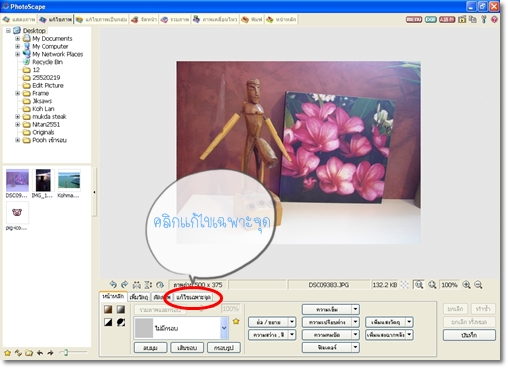The image size is (508, 368).
Task: Click the rotate clockwise arrow icon
Action: point(124,284)
